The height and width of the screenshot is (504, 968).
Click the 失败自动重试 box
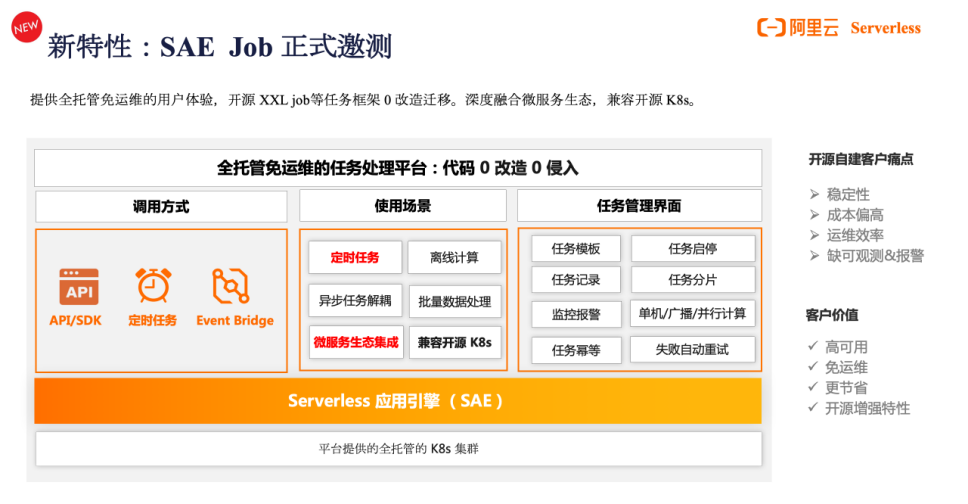coord(692,350)
